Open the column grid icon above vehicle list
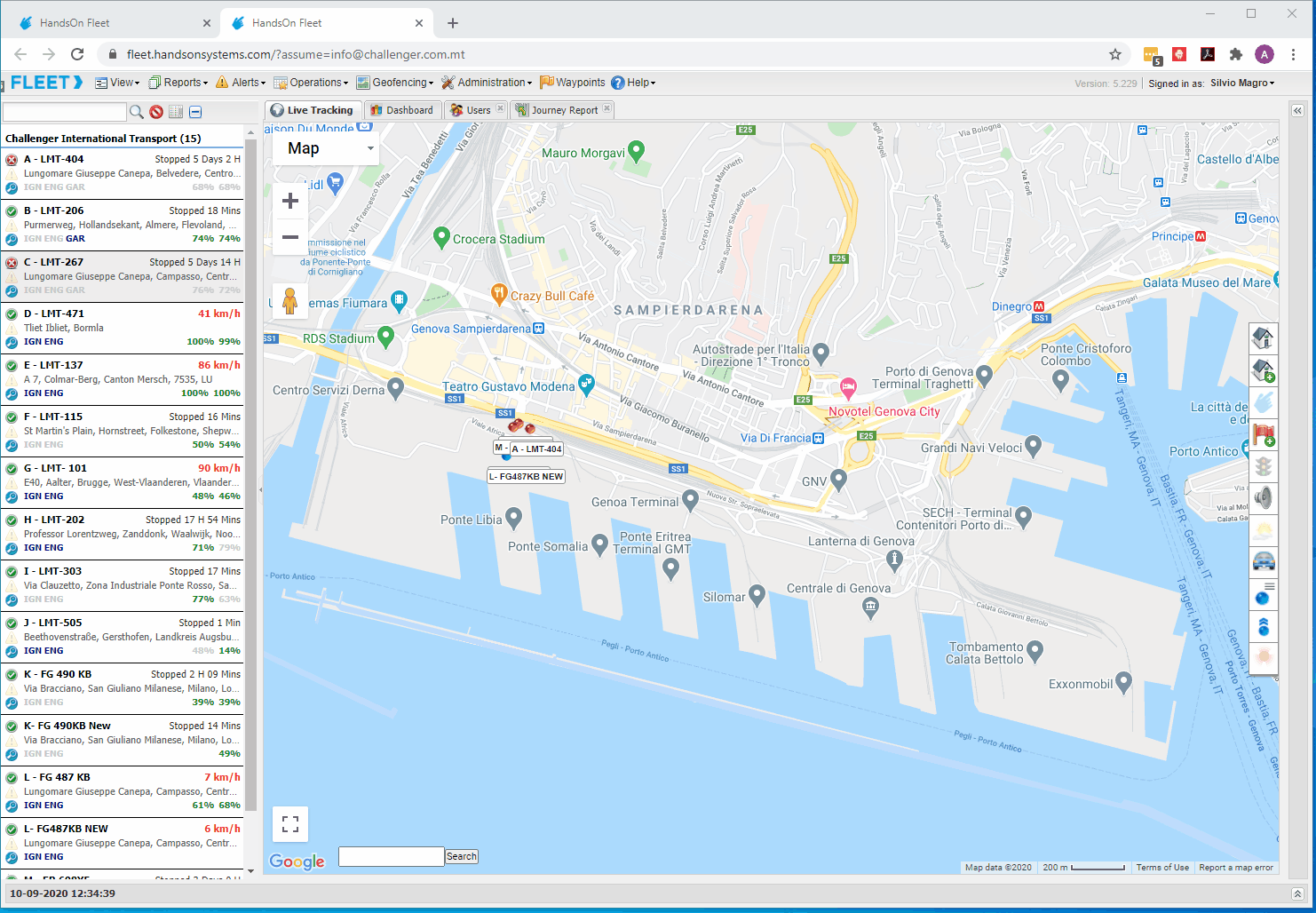The width and height of the screenshot is (1316, 913). point(176,112)
